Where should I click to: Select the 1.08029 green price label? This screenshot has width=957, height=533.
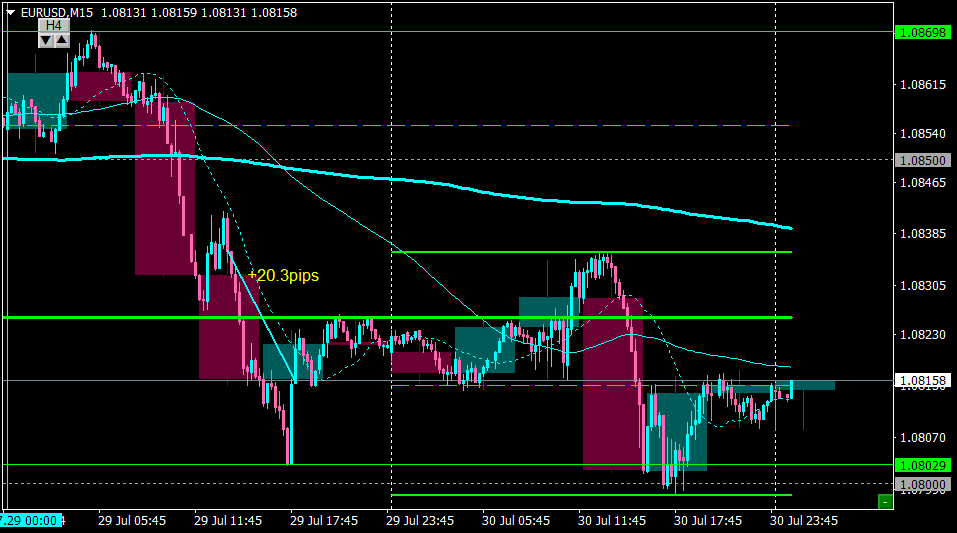point(922,465)
